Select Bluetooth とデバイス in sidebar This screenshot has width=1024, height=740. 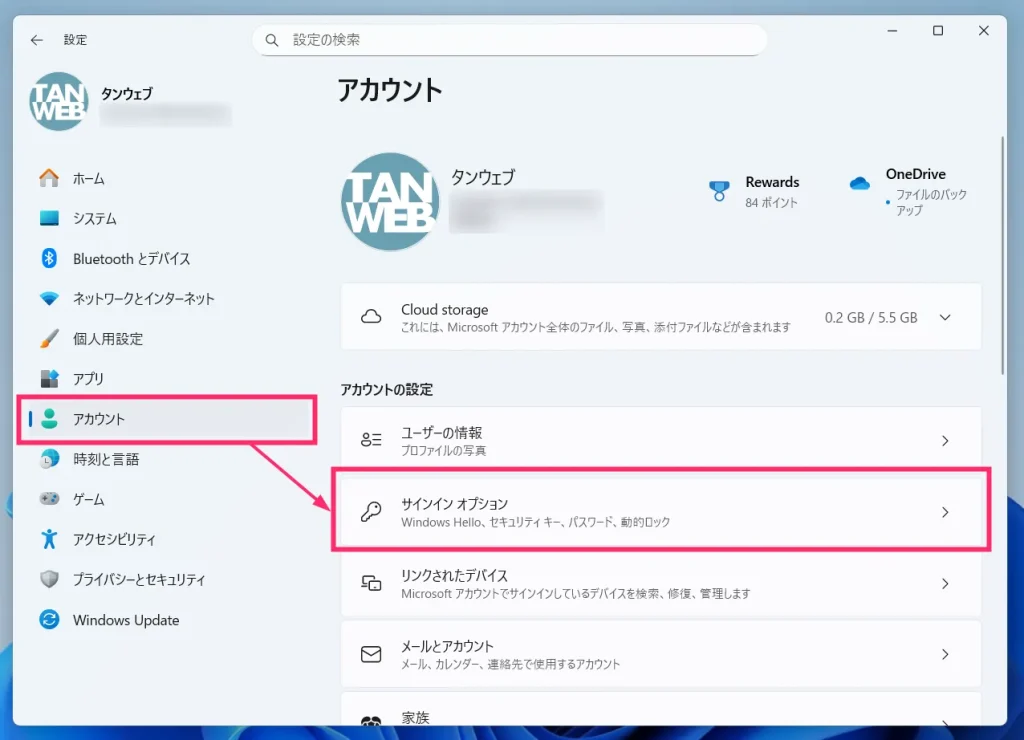tap(168, 259)
